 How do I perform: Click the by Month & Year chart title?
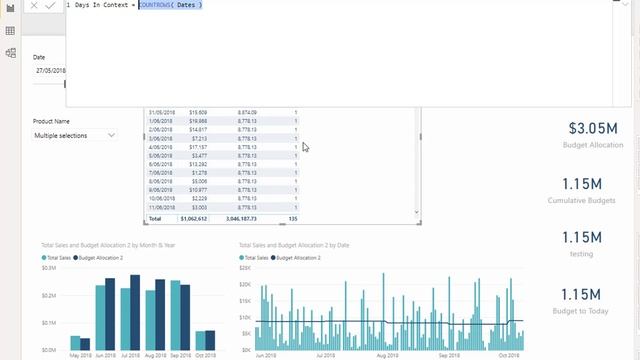pos(108,245)
